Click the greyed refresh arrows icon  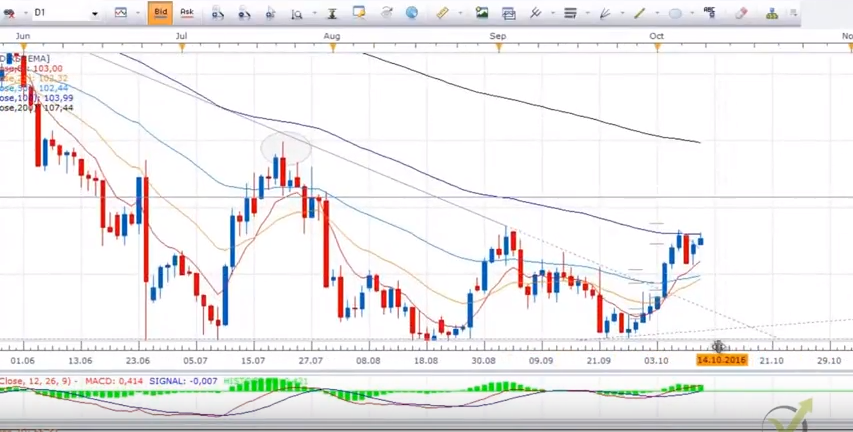click(x=387, y=13)
